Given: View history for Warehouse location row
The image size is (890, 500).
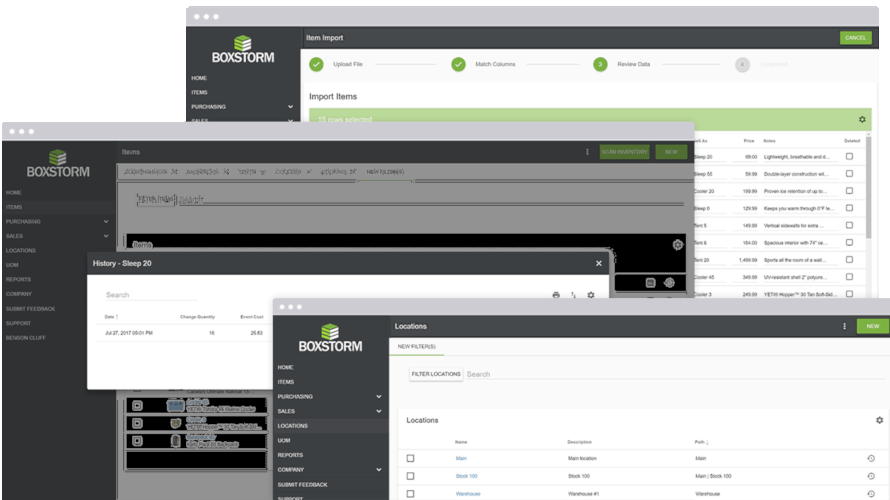Looking at the screenshot, I should coord(871,494).
